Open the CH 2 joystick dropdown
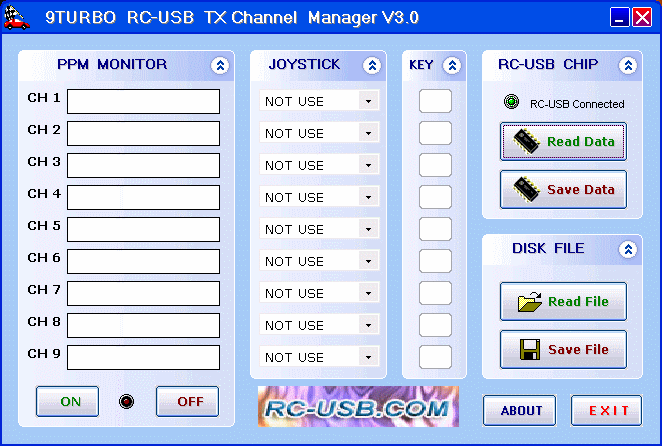Screen dimensions: 662x446 [369, 133]
